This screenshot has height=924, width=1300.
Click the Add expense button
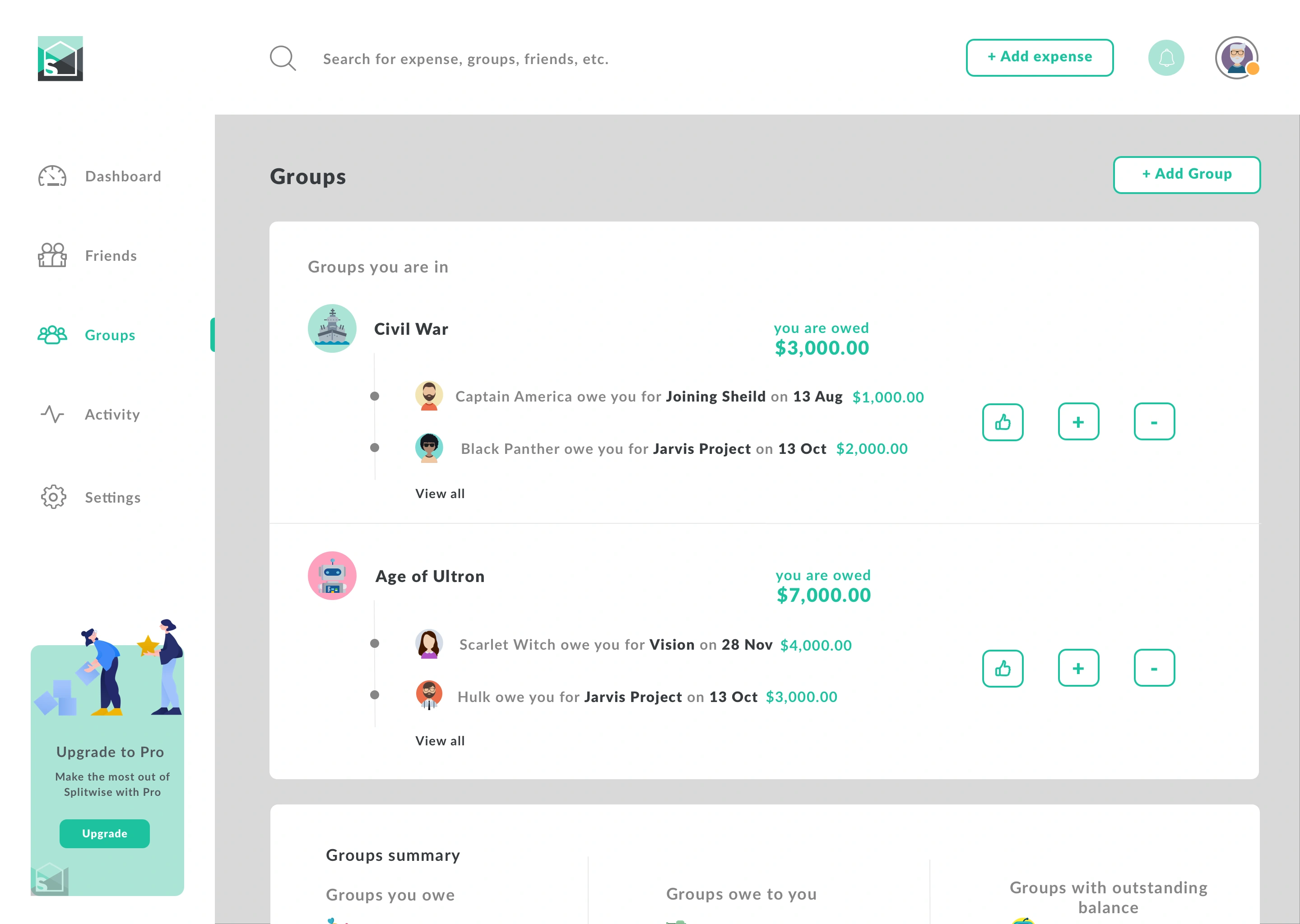click(x=1039, y=57)
